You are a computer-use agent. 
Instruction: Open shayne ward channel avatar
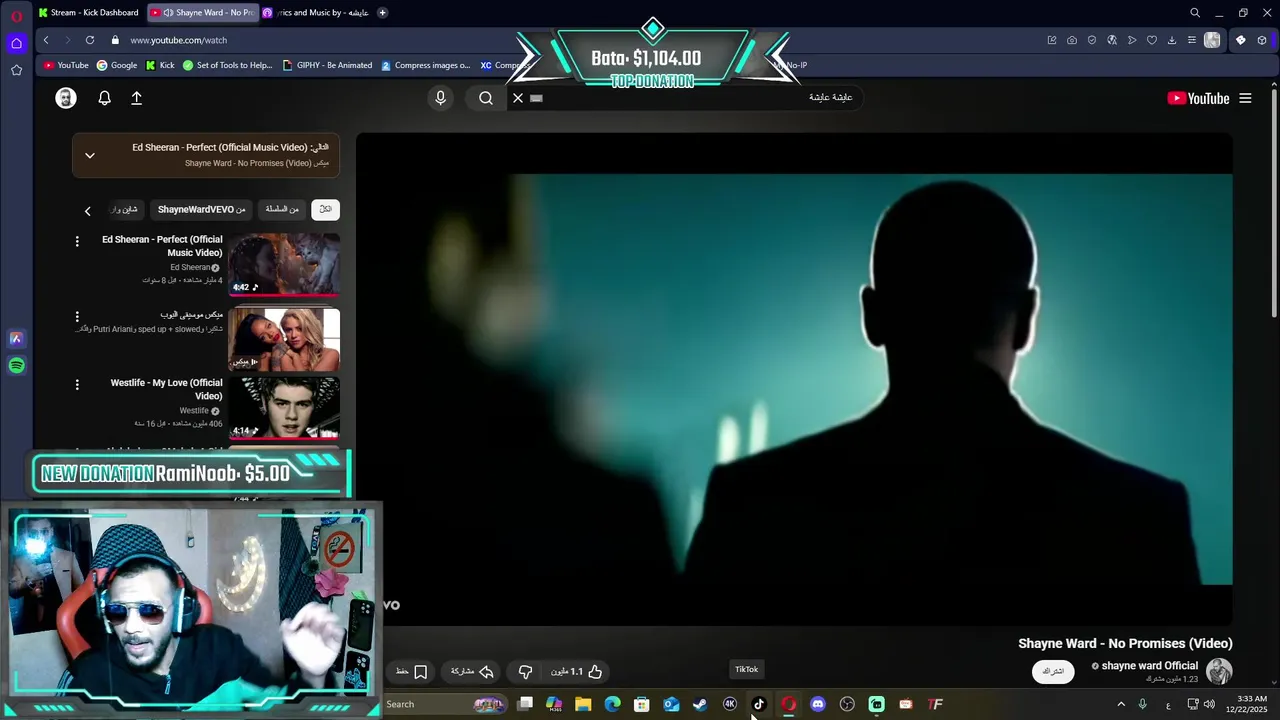(1219, 671)
